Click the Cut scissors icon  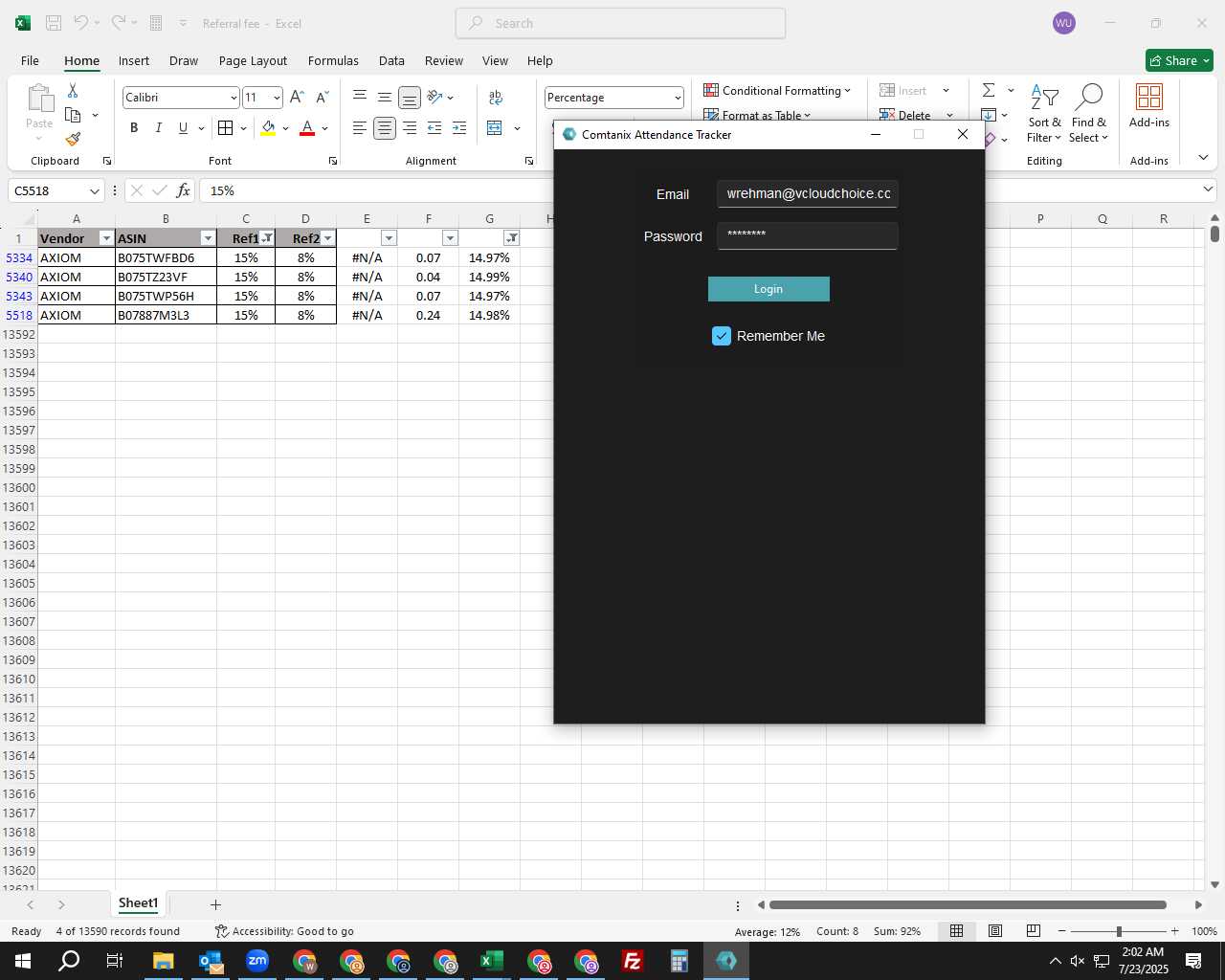[73, 91]
